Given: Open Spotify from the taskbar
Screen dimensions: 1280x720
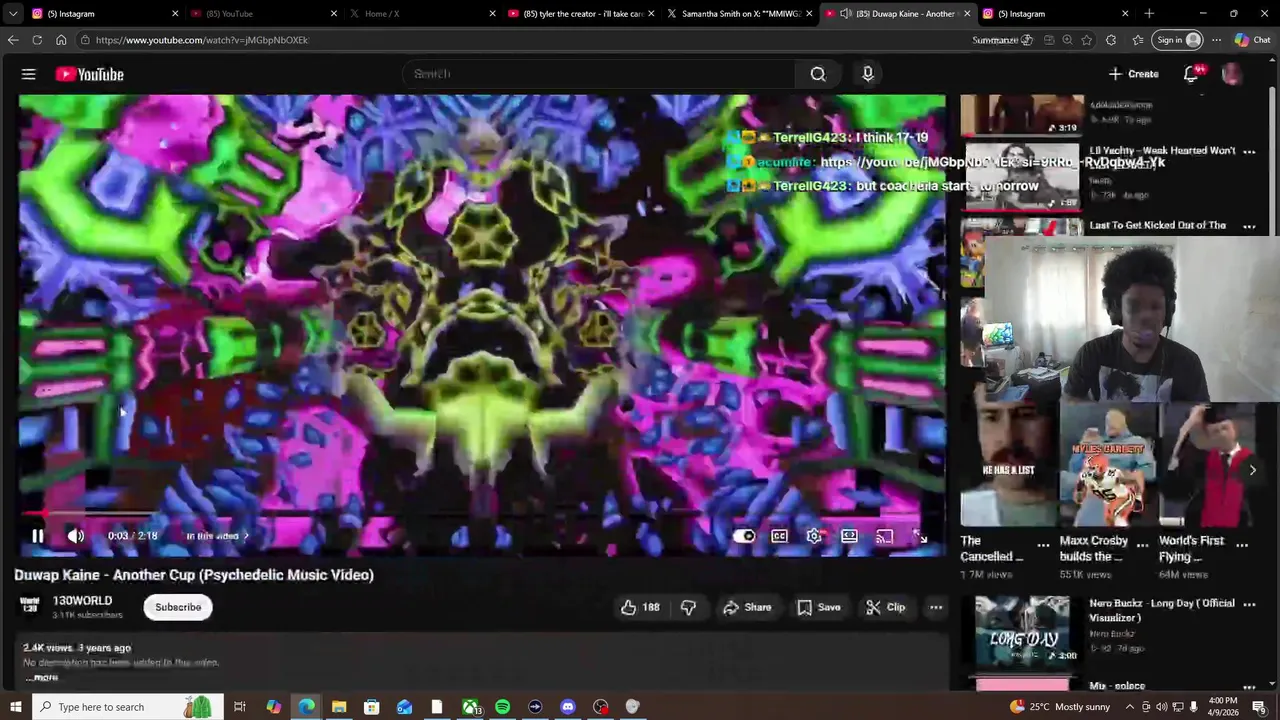Looking at the screenshot, I should (502, 707).
